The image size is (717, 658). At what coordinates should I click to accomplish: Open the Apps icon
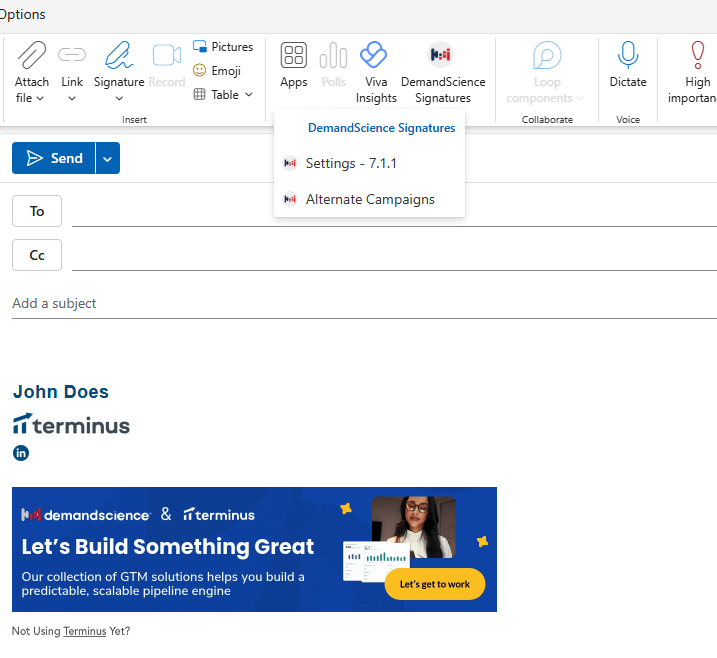click(x=294, y=55)
